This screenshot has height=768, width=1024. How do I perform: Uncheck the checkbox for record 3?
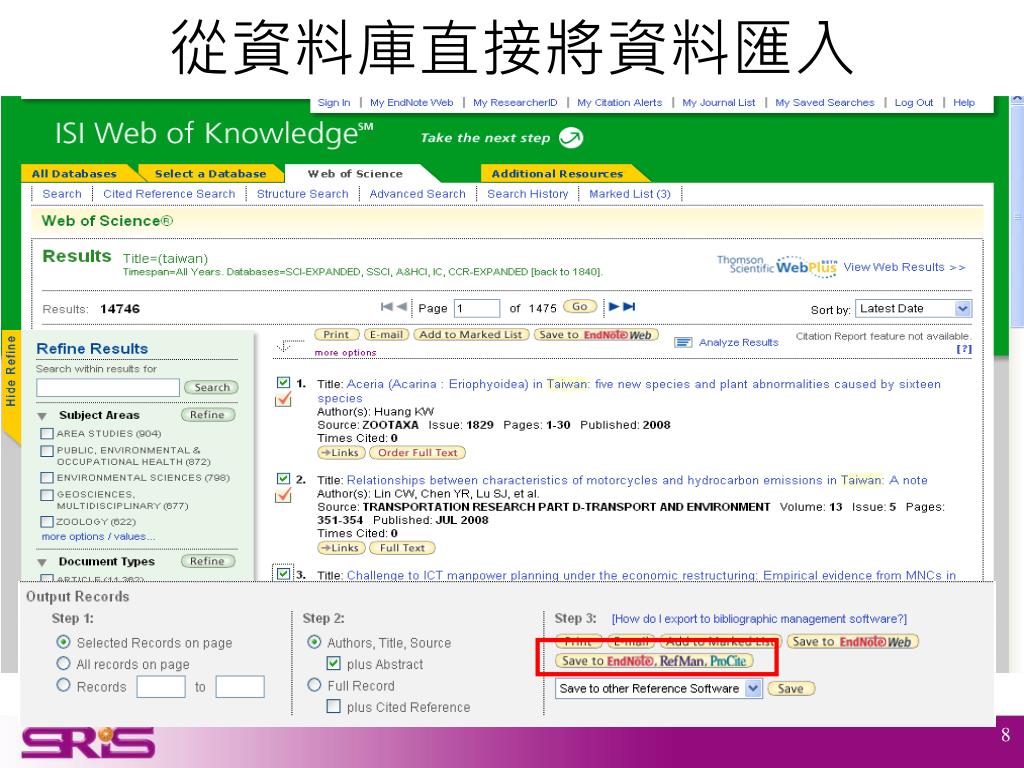[283, 573]
